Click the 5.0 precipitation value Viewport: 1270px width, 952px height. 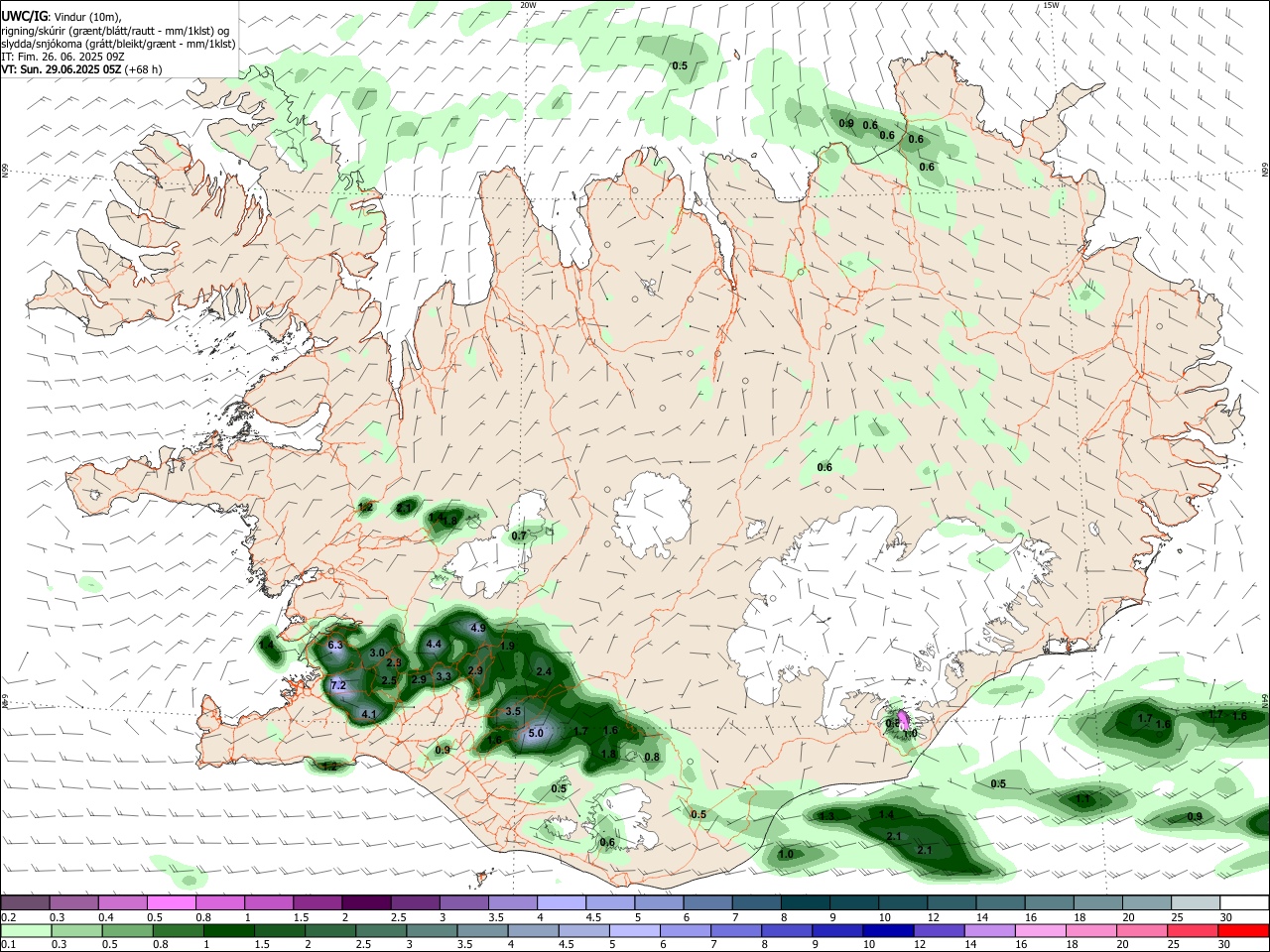tap(536, 733)
